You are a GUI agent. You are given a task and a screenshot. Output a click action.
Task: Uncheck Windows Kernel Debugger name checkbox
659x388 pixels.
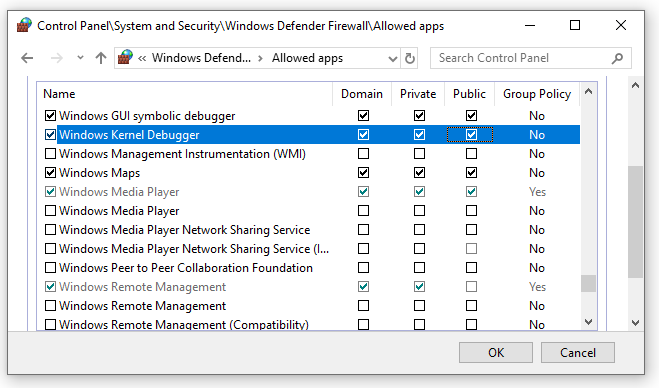point(50,135)
